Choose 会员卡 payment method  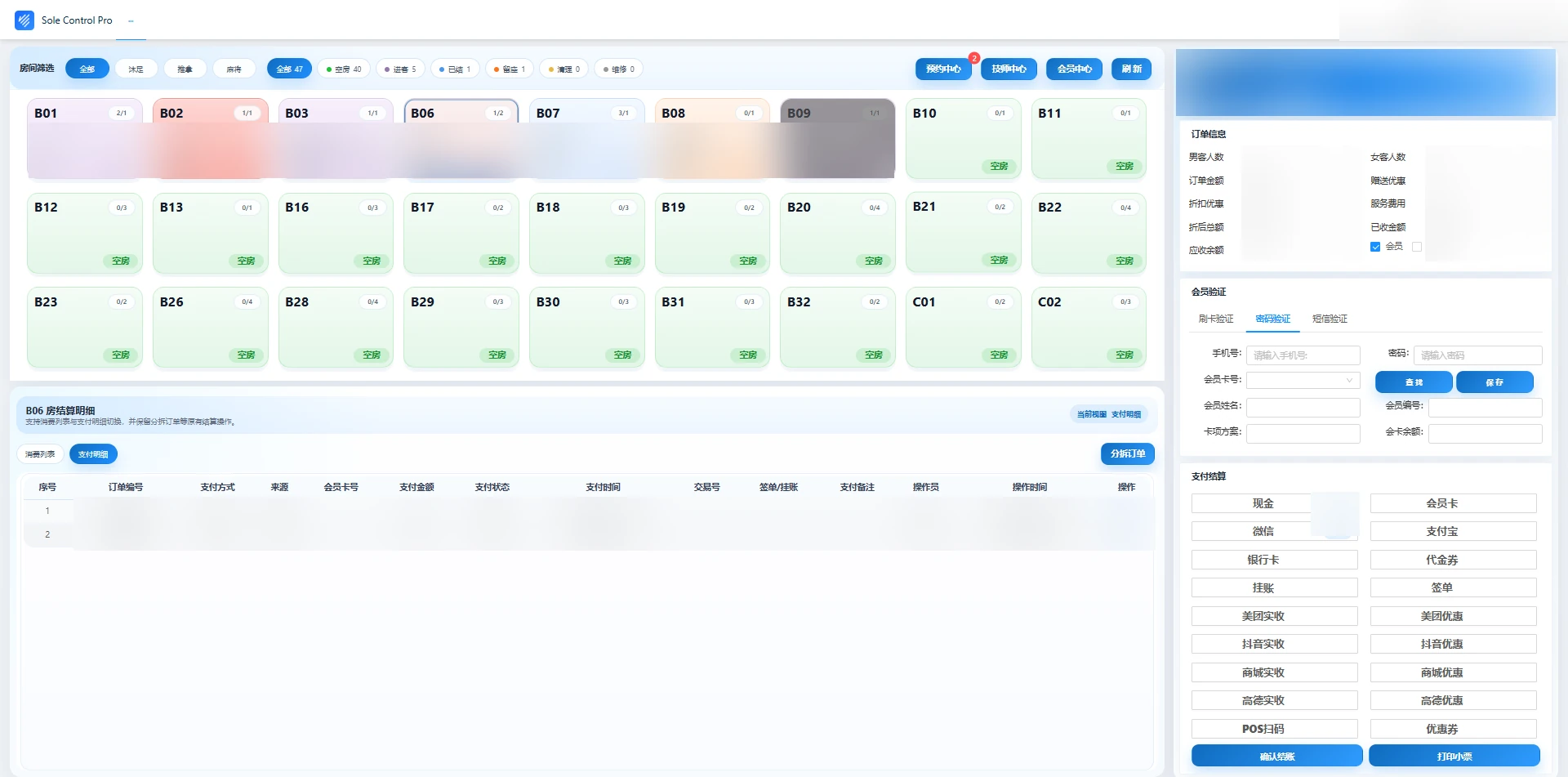pyautogui.click(x=1453, y=503)
